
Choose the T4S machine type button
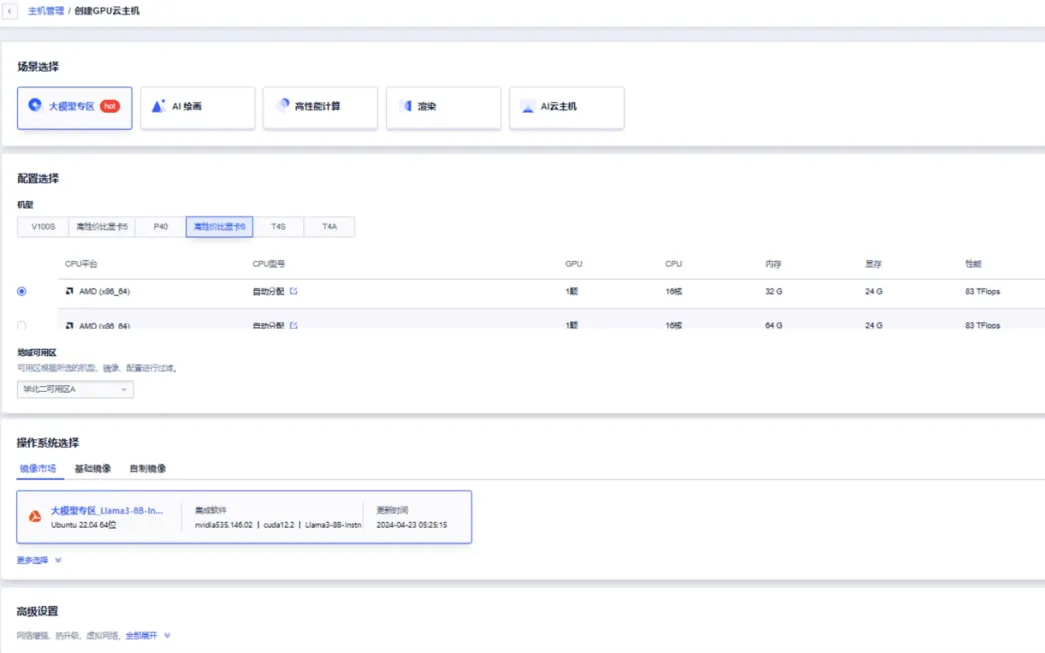pyautogui.click(x=278, y=227)
